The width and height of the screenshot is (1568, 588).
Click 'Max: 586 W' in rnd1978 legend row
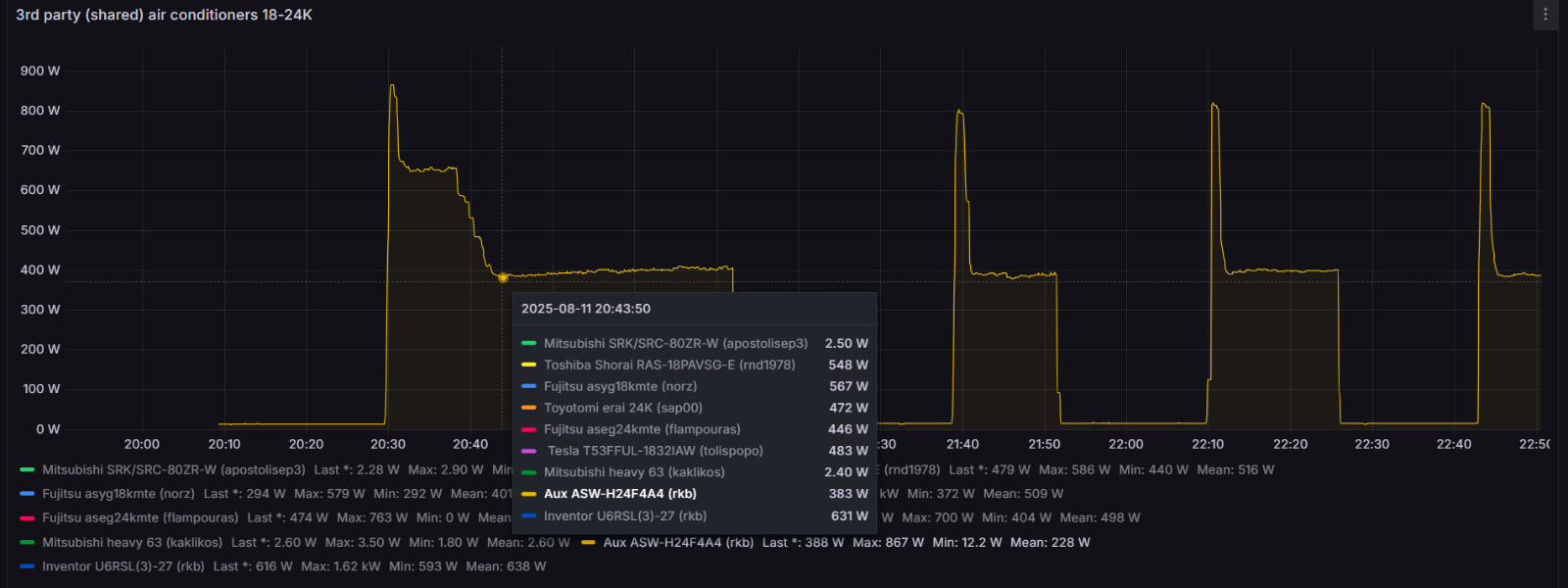click(1075, 470)
